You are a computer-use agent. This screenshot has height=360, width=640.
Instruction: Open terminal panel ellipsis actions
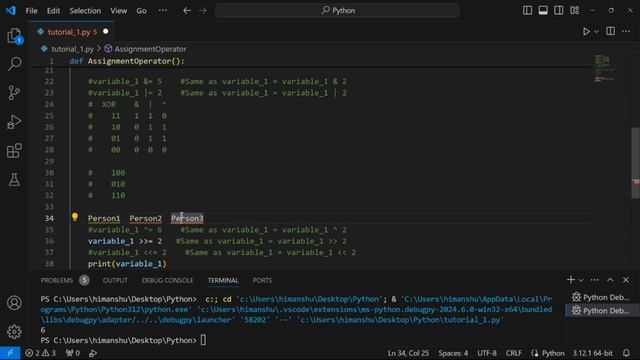594,280
